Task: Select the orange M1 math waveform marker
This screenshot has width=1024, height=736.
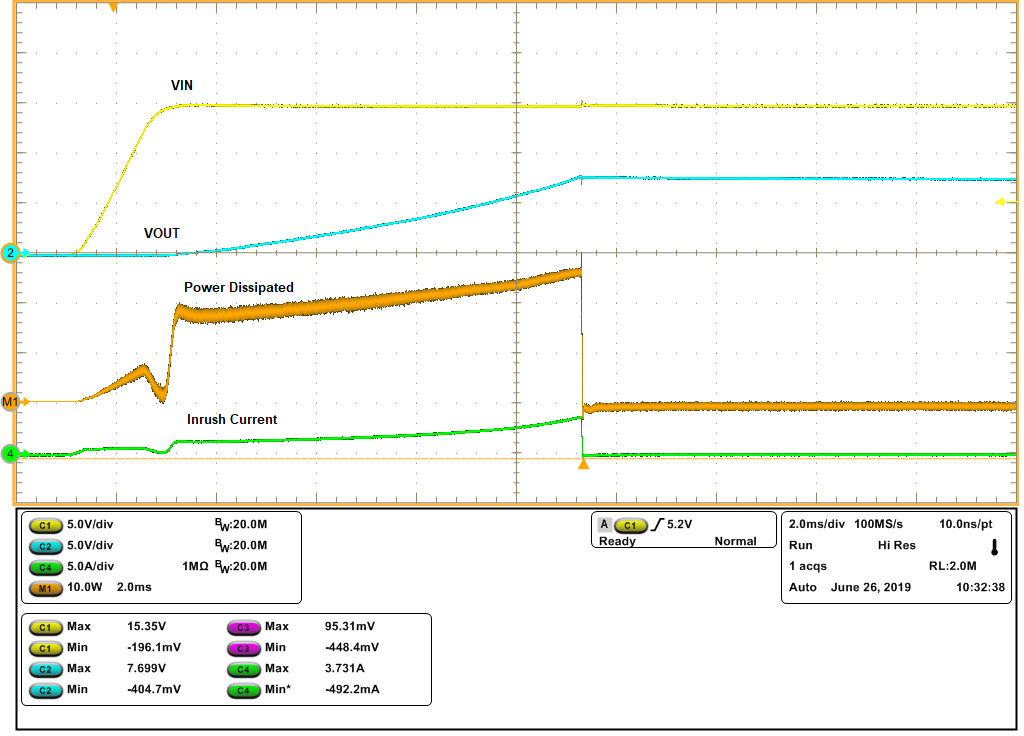Action: pyautogui.click(x=11, y=401)
